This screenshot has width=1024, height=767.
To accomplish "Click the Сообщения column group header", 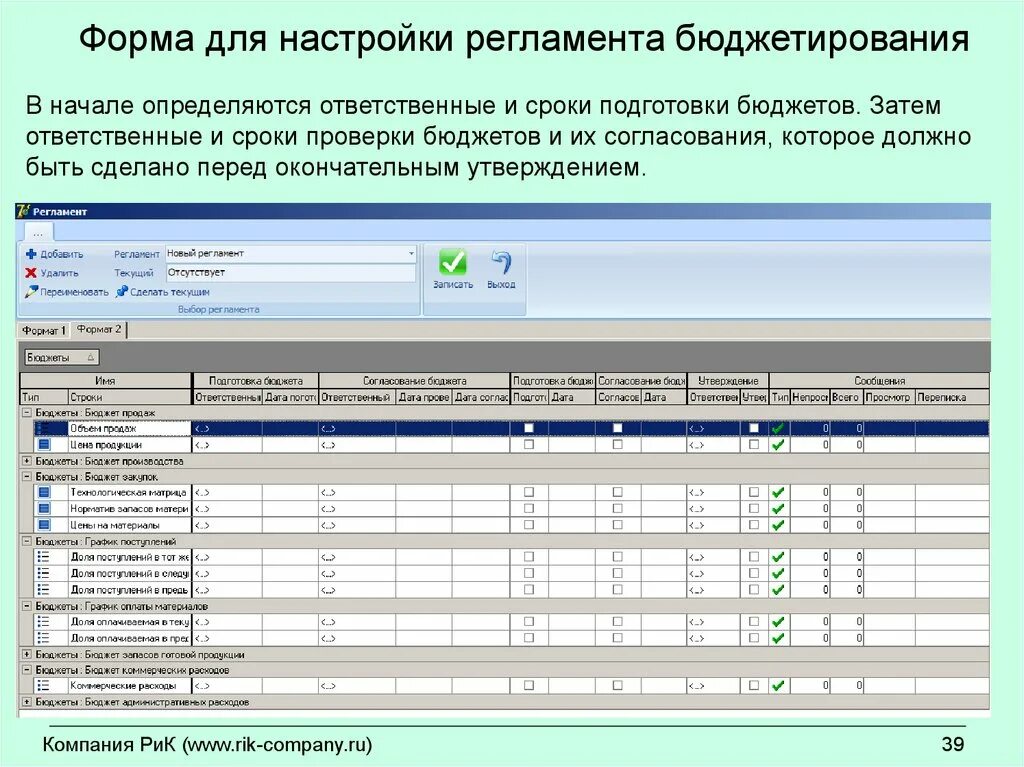I will tap(879, 380).
